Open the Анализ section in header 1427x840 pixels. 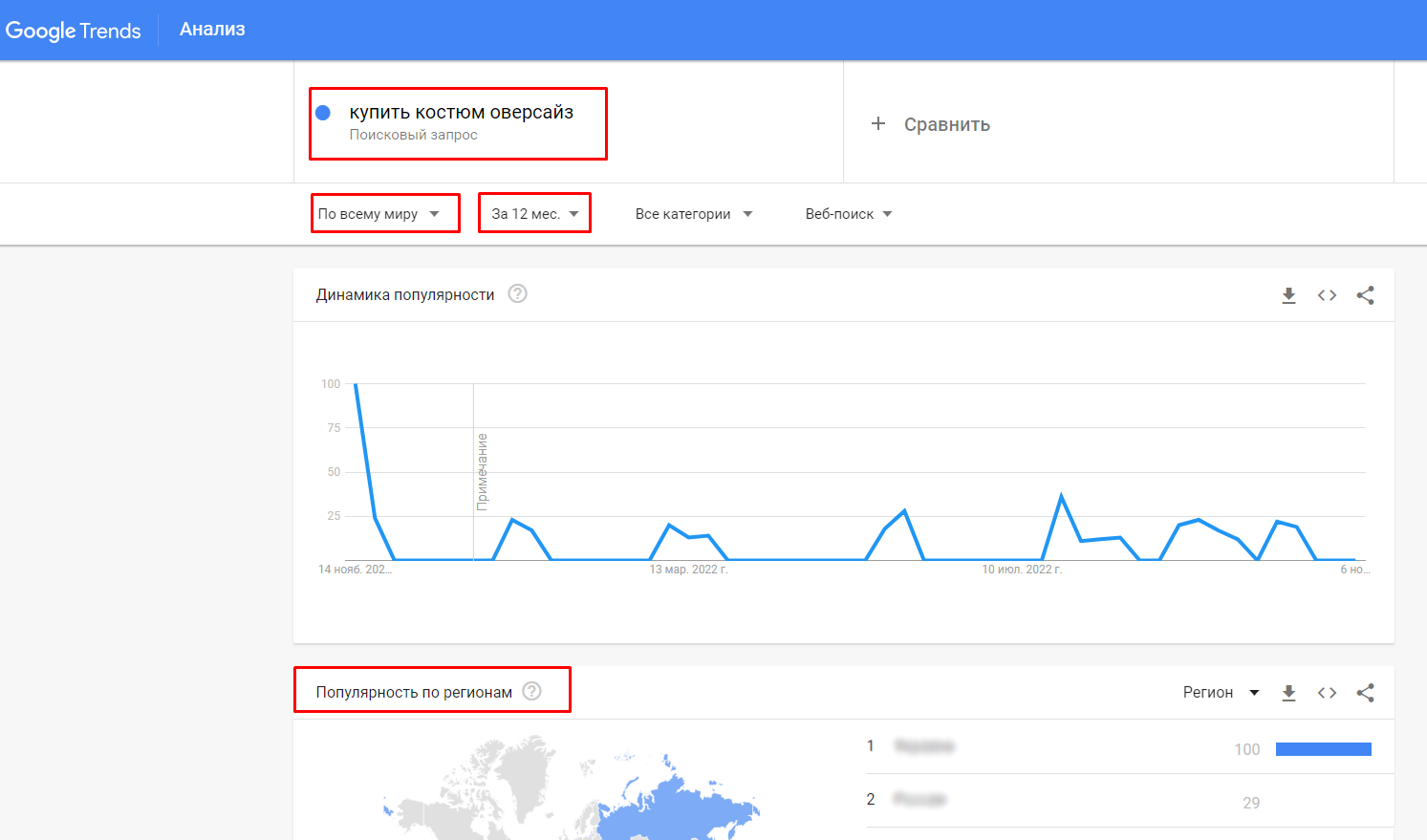(x=212, y=30)
